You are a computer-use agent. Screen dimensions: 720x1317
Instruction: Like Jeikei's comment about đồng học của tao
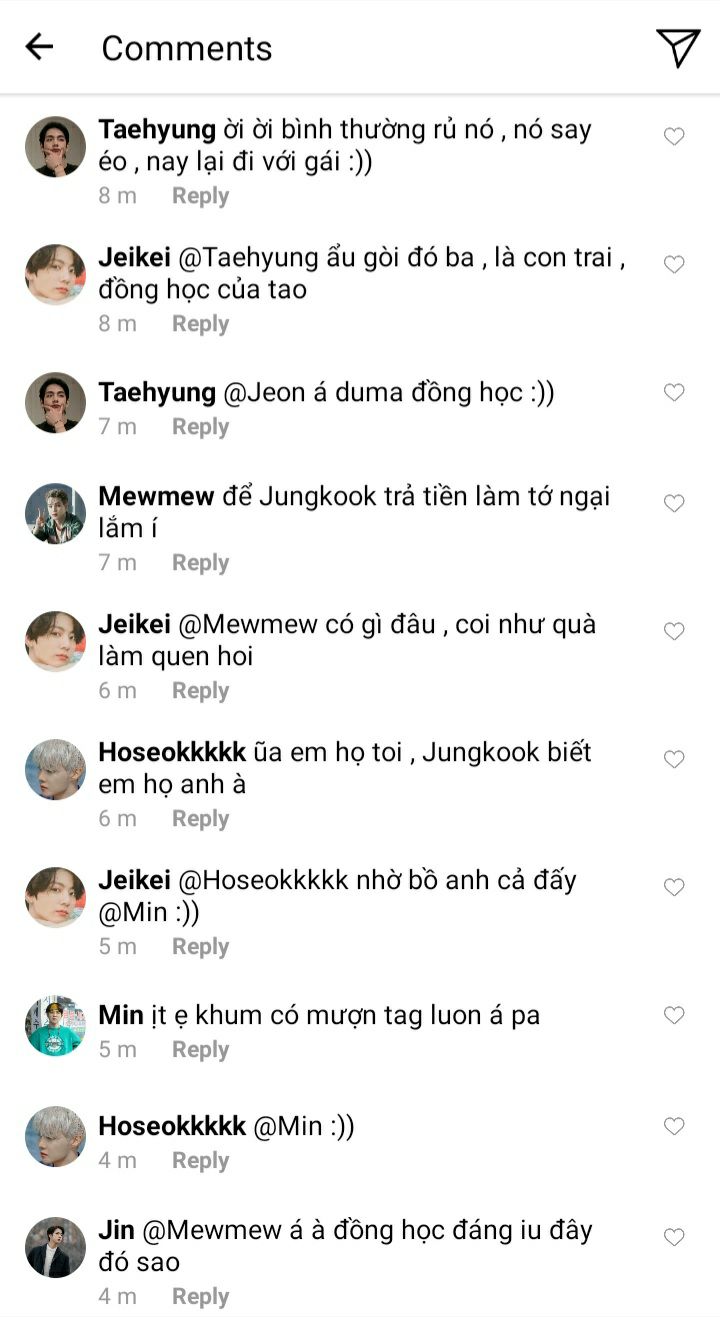[x=674, y=264]
